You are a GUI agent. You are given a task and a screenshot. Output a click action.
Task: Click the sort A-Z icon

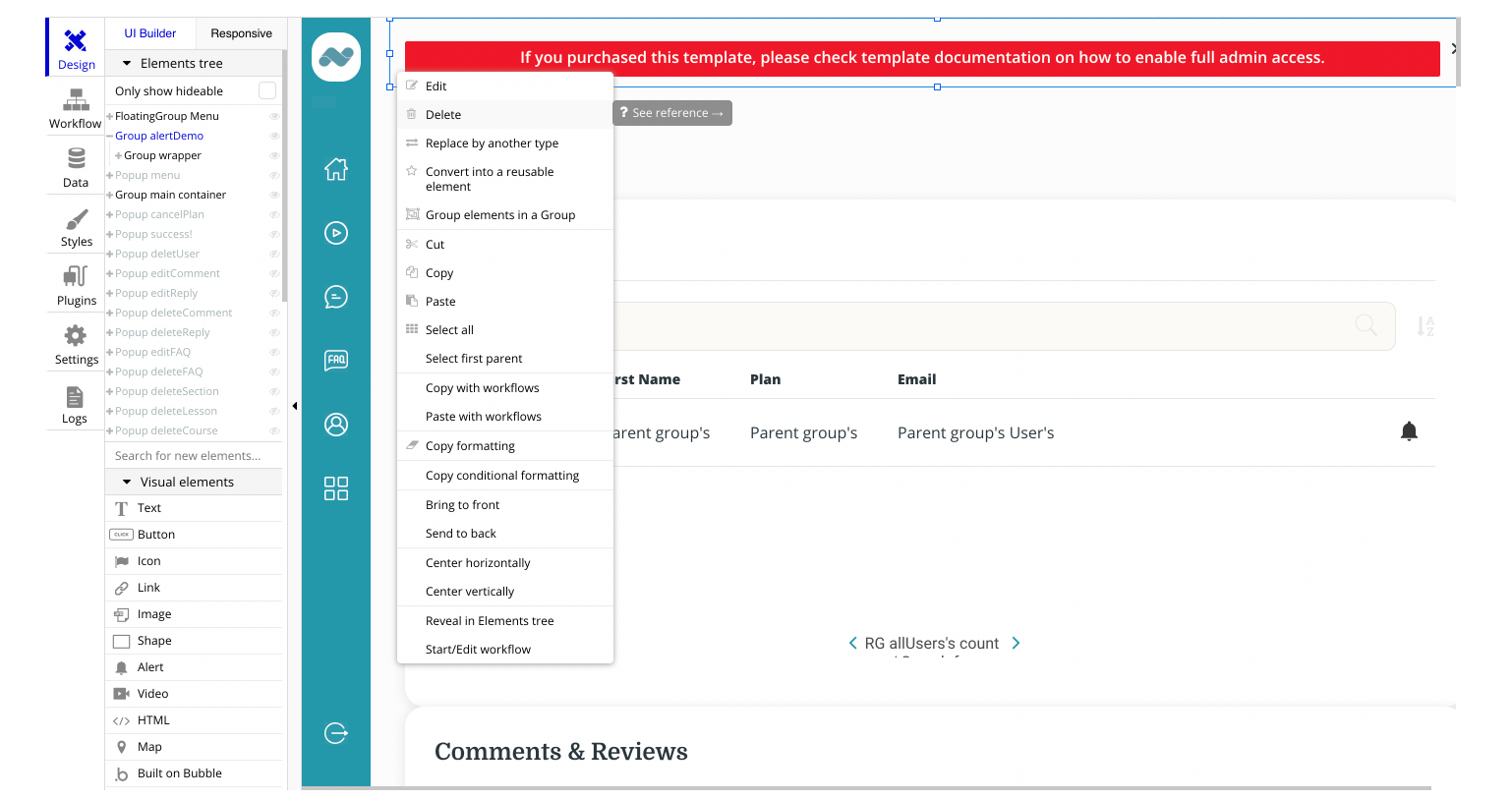(x=1425, y=326)
